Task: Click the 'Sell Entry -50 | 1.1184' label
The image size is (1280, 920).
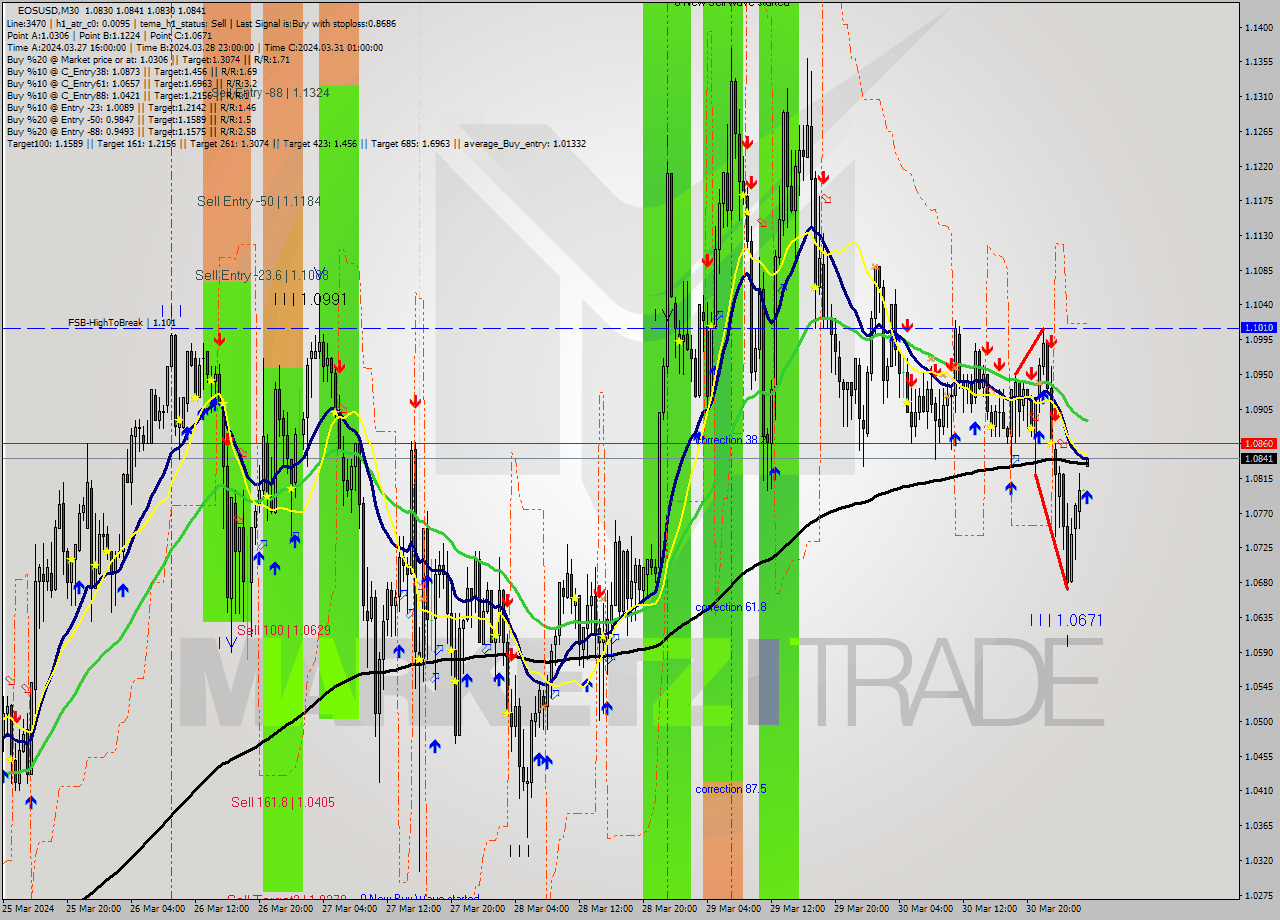Action: (259, 201)
